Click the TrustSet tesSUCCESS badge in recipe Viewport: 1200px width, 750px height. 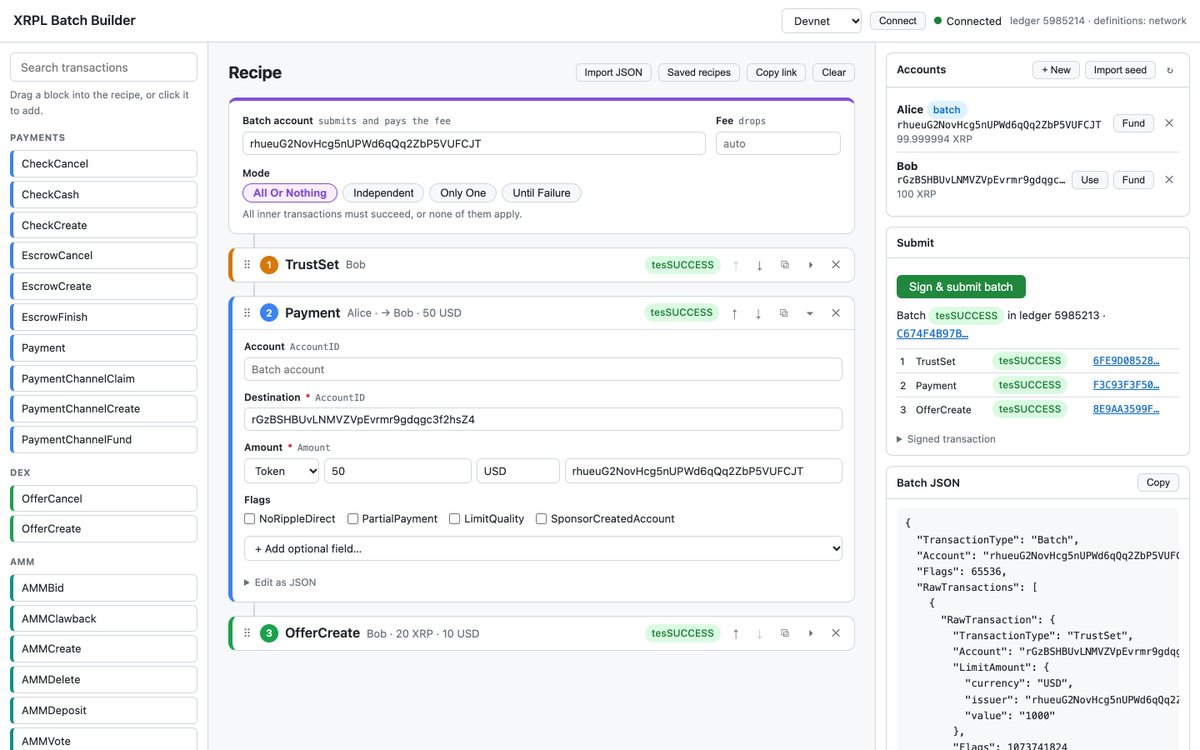pyautogui.click(x=682, y=265)
